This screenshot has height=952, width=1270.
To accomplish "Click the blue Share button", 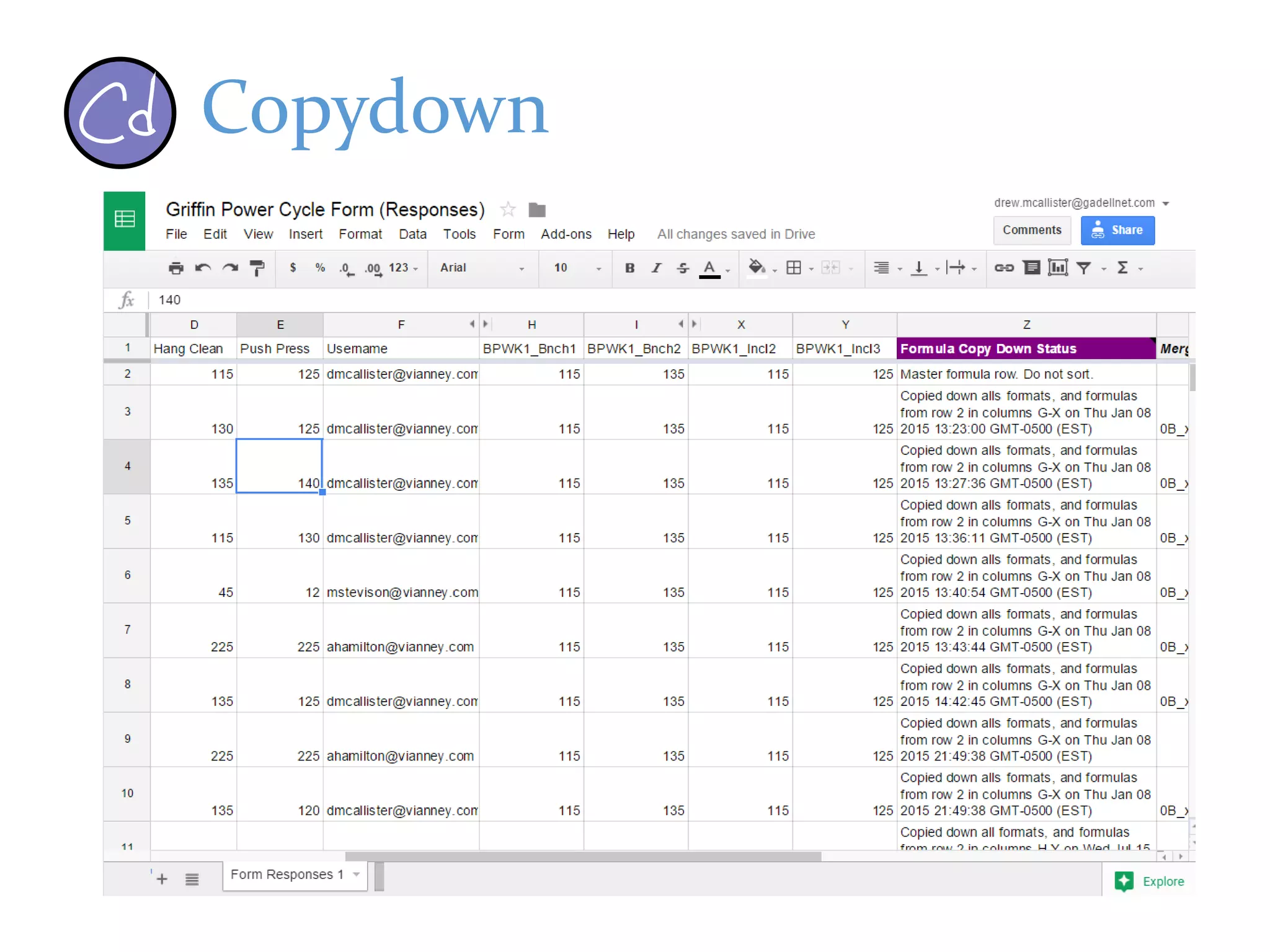I will 1117,231.
